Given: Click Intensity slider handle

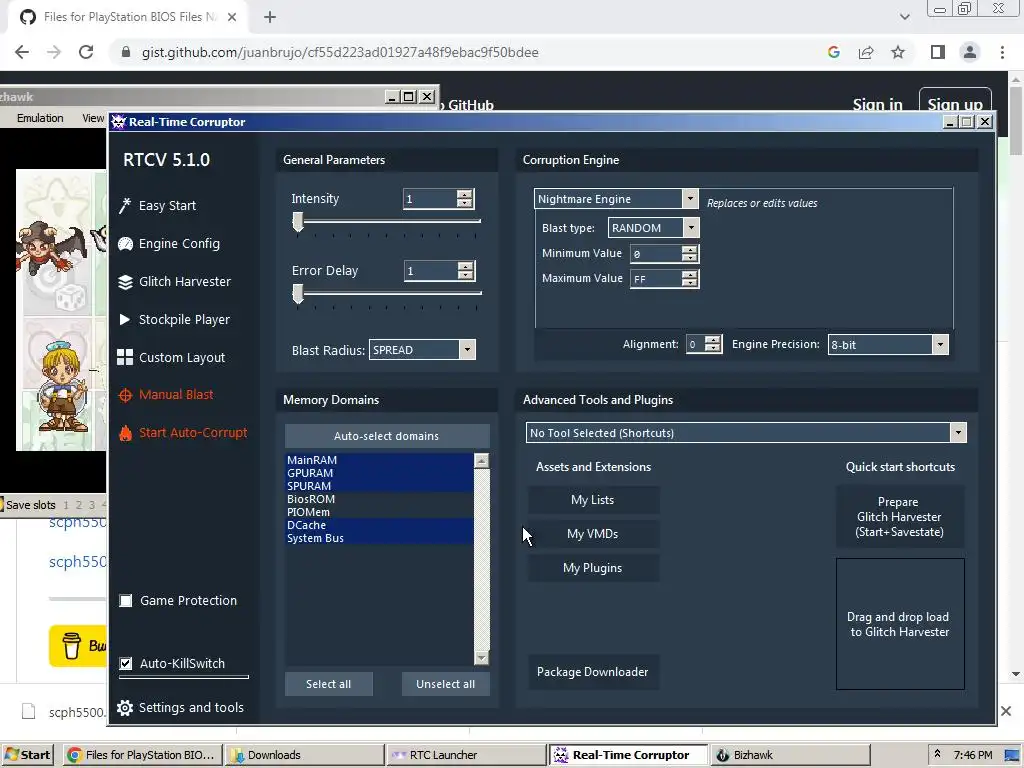Looking at the screenshot, I should [298, 222].
